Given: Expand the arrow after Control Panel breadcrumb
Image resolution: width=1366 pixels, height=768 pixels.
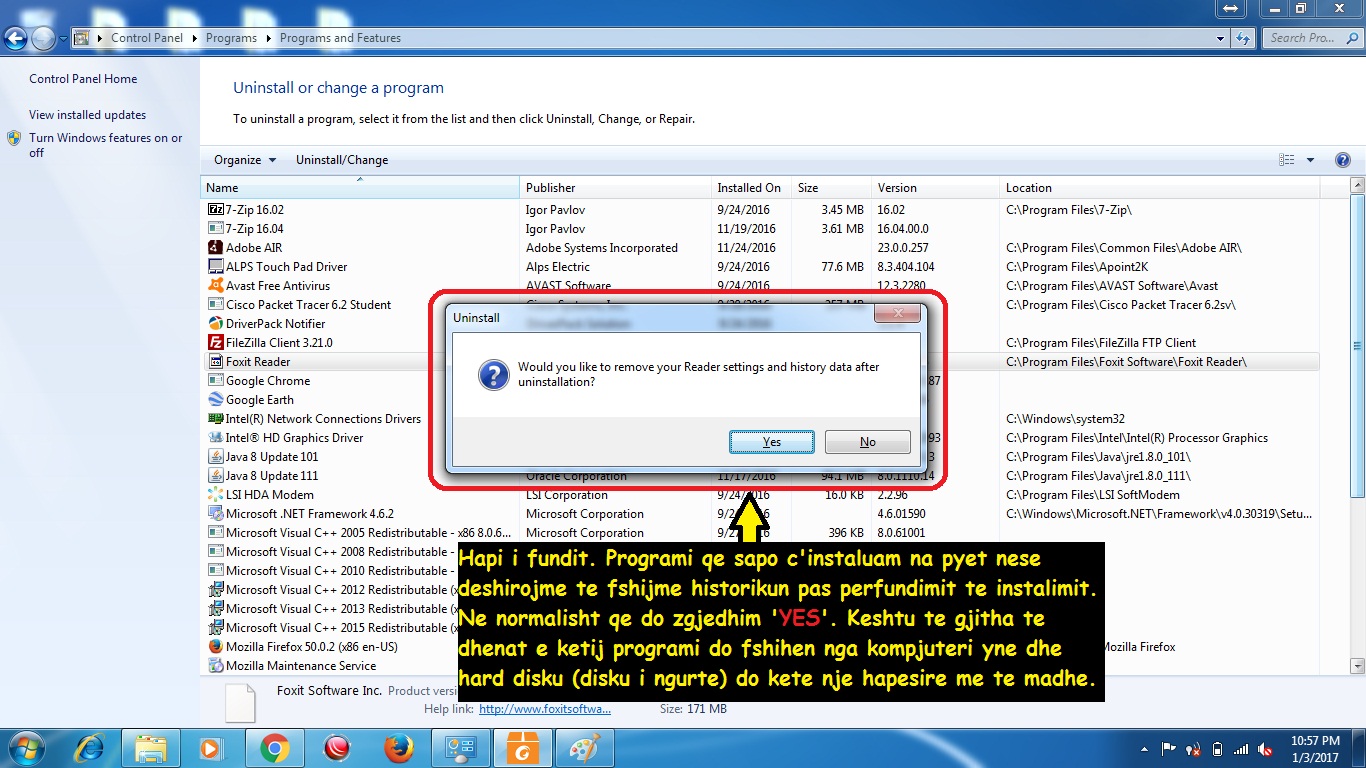Looking at the screenshot, I should (194, 38).
